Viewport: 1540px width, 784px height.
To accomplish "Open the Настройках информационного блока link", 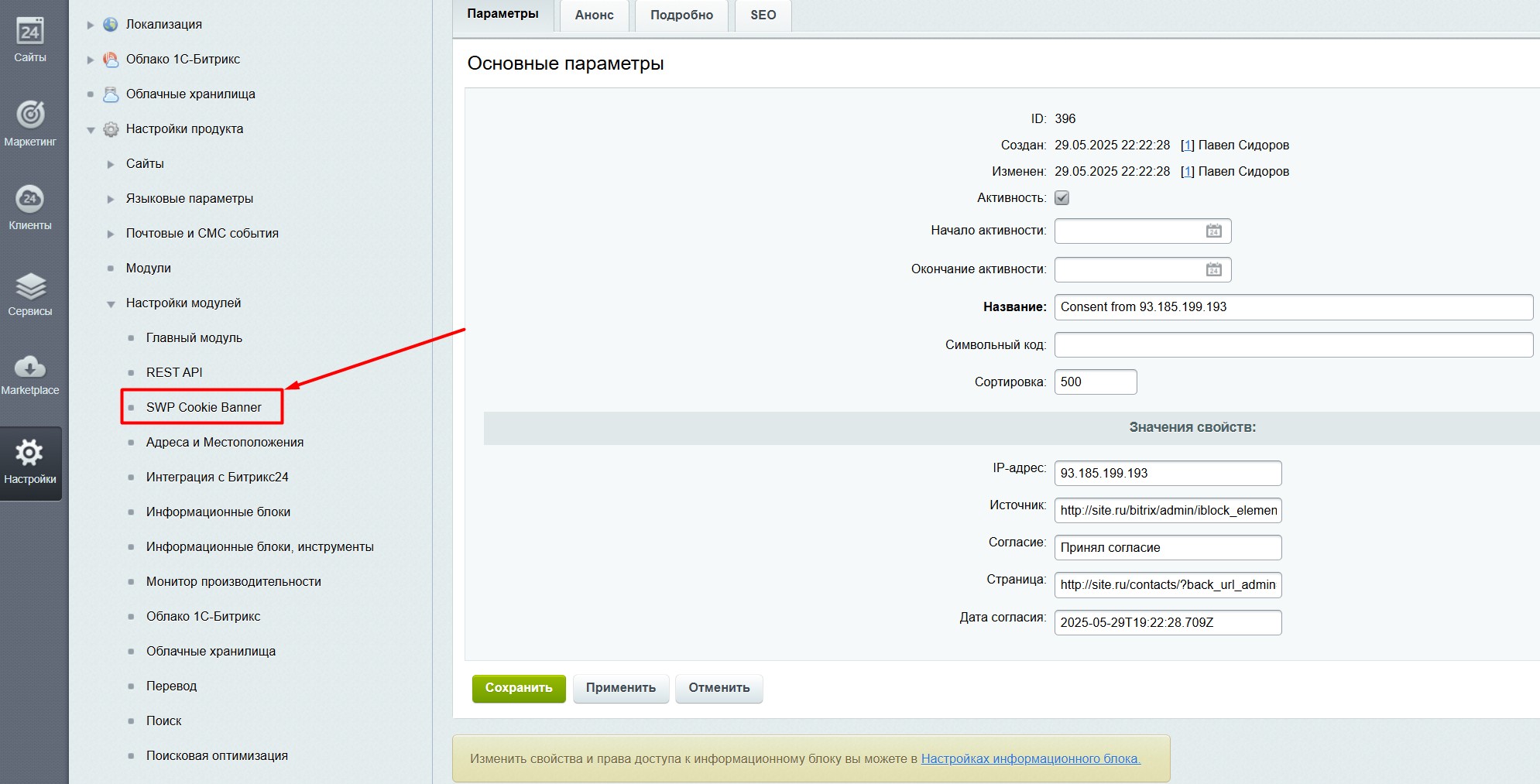I will [1030, 758].
